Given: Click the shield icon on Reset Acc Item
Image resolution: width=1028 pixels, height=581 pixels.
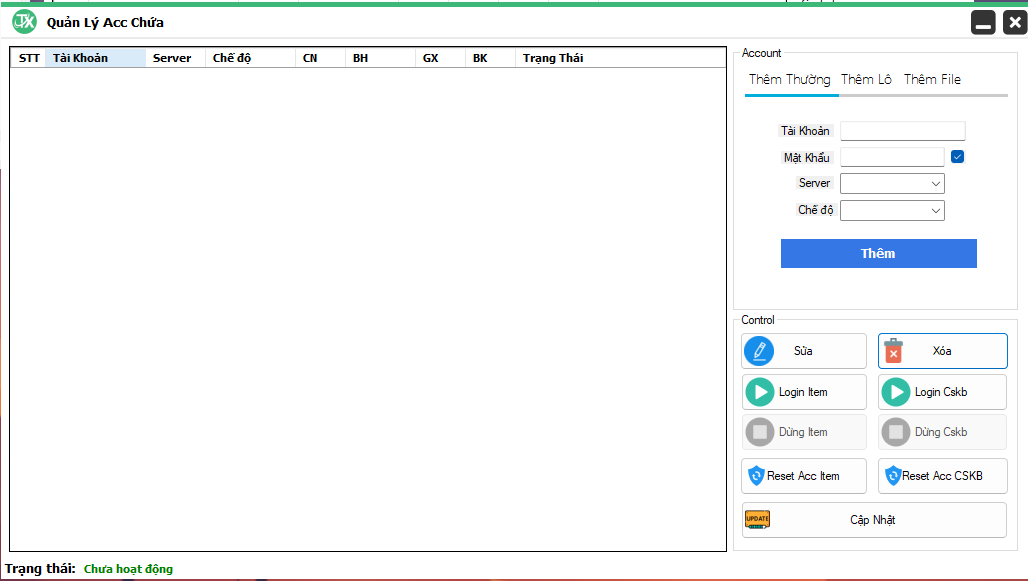Looking at the screenshot, I should coord(757,476).
